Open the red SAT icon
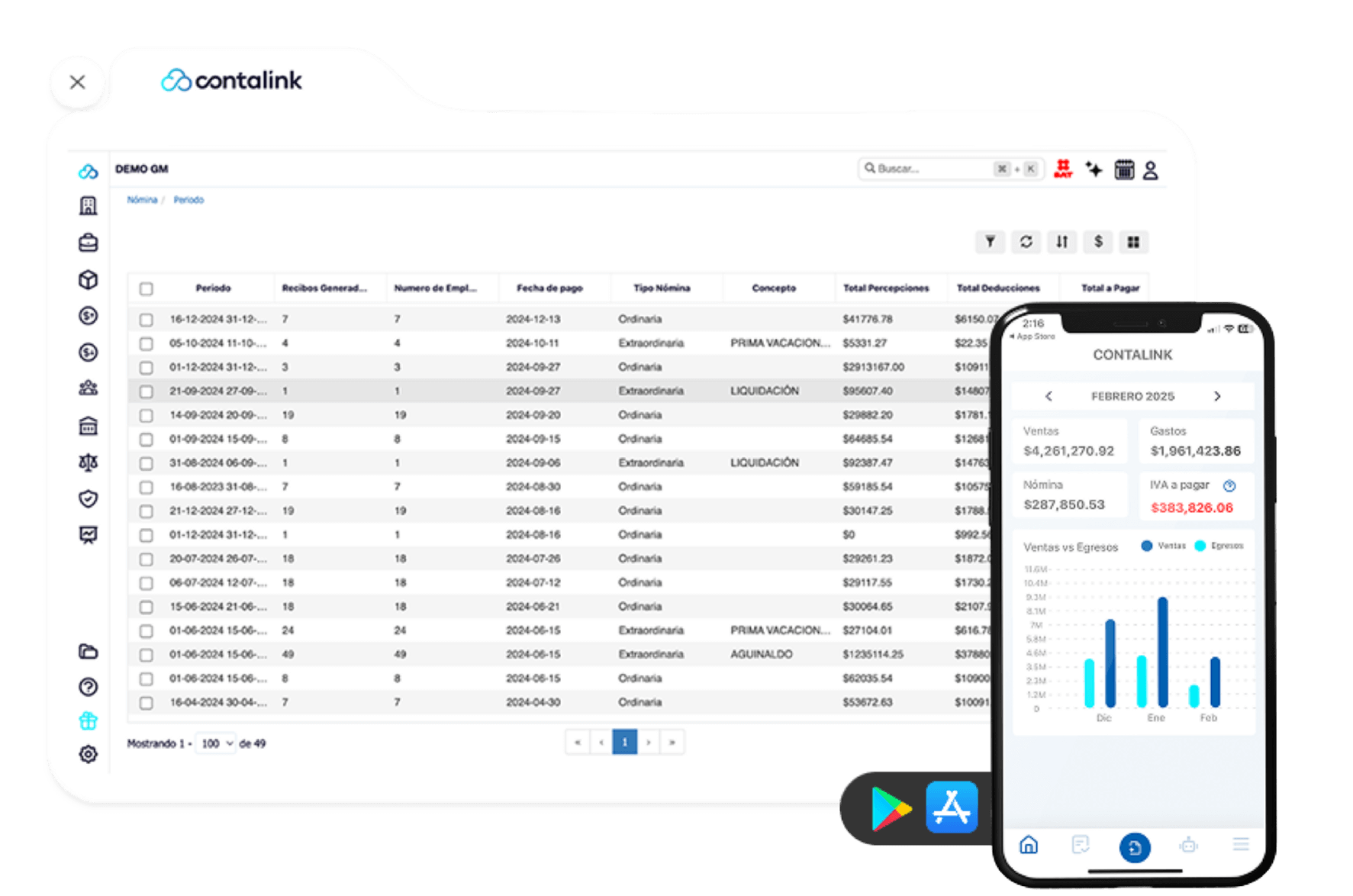1353x896 pixels. point(1062,169)
